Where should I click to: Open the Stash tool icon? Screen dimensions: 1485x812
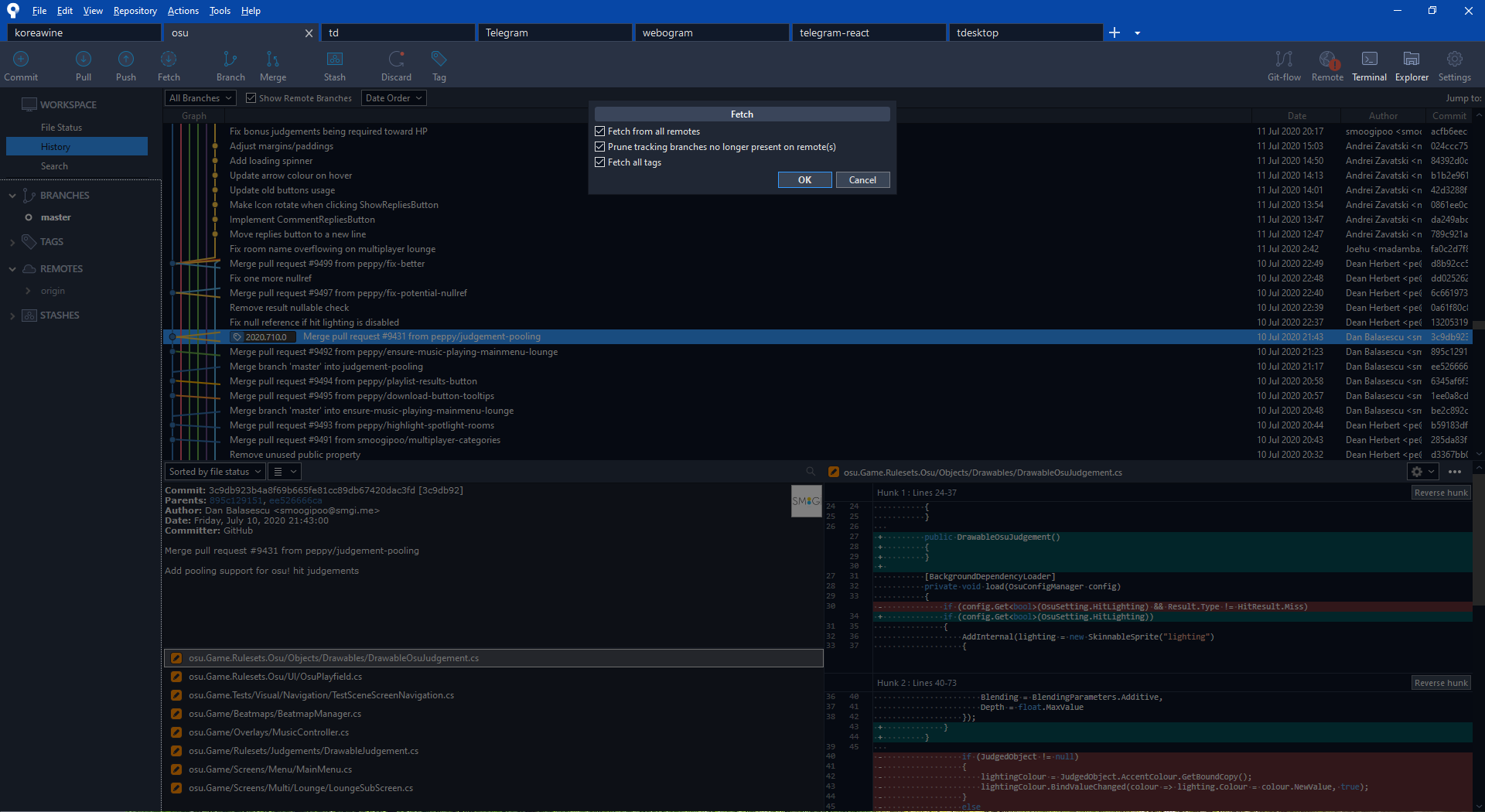(334, 65)
